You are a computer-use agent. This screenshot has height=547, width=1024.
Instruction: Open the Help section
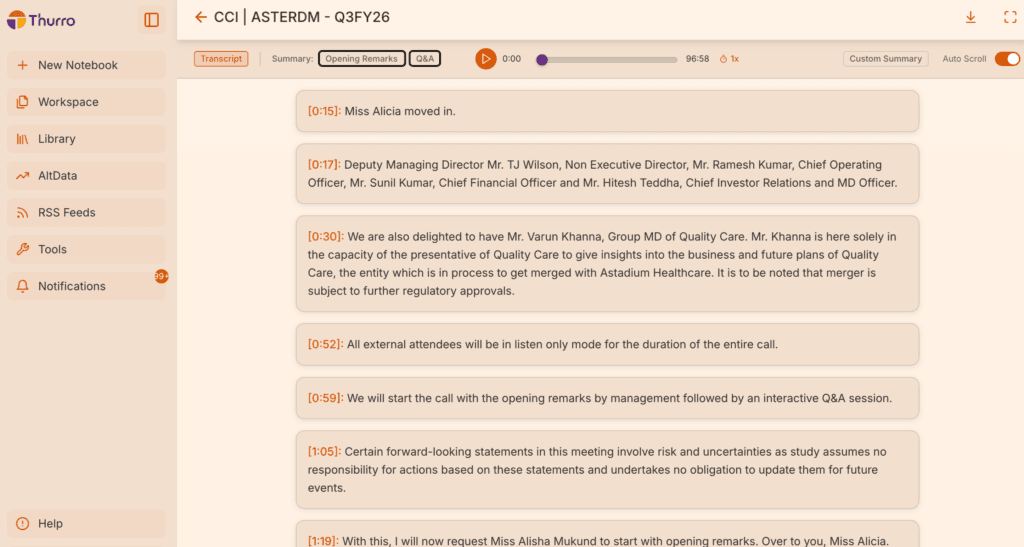tap(50, 523)
